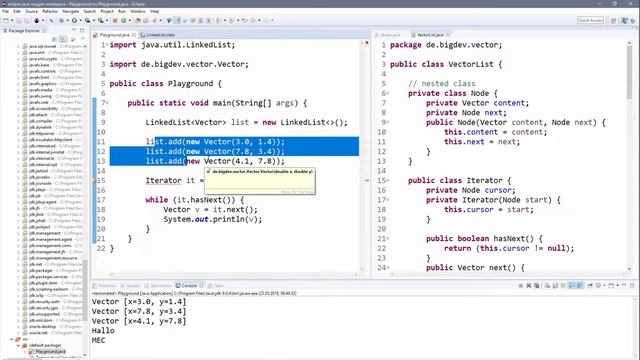Click the Open Perspective icon

tap(613, 20)
